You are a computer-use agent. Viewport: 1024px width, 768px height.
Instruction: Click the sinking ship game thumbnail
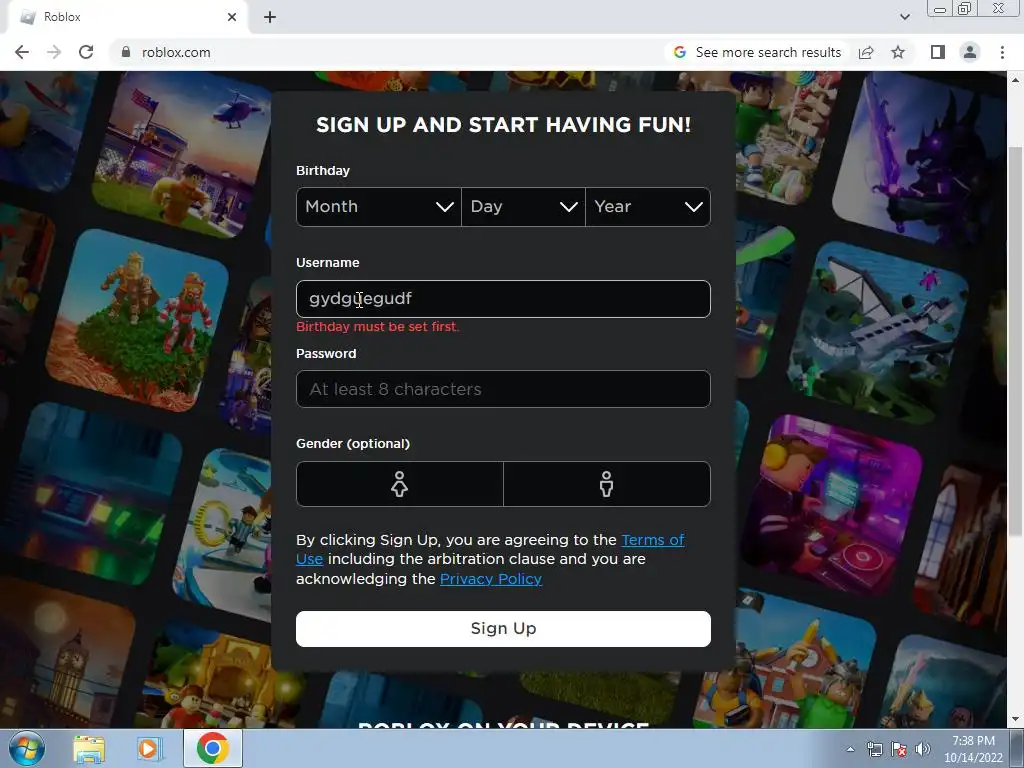(x=878, y=333)
